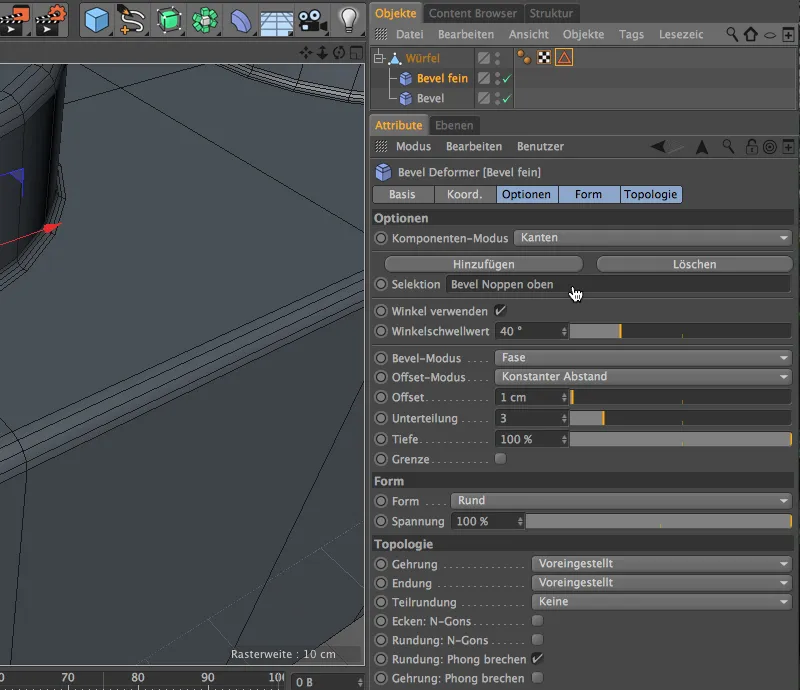Image resolution: width=800 pixels, height=690 pixels.
Task: Open the Form dropdown set to Rund
Action: point(621,501)
